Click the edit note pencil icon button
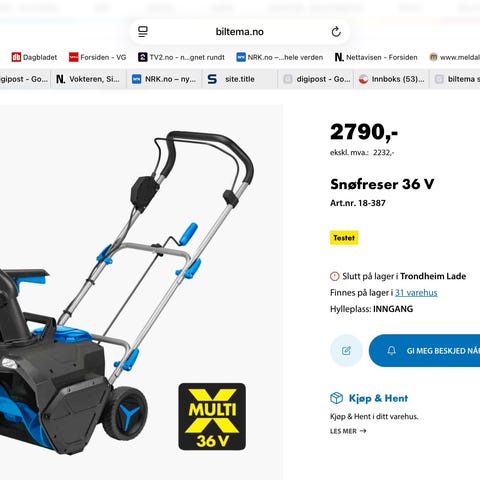 (346, 351)
